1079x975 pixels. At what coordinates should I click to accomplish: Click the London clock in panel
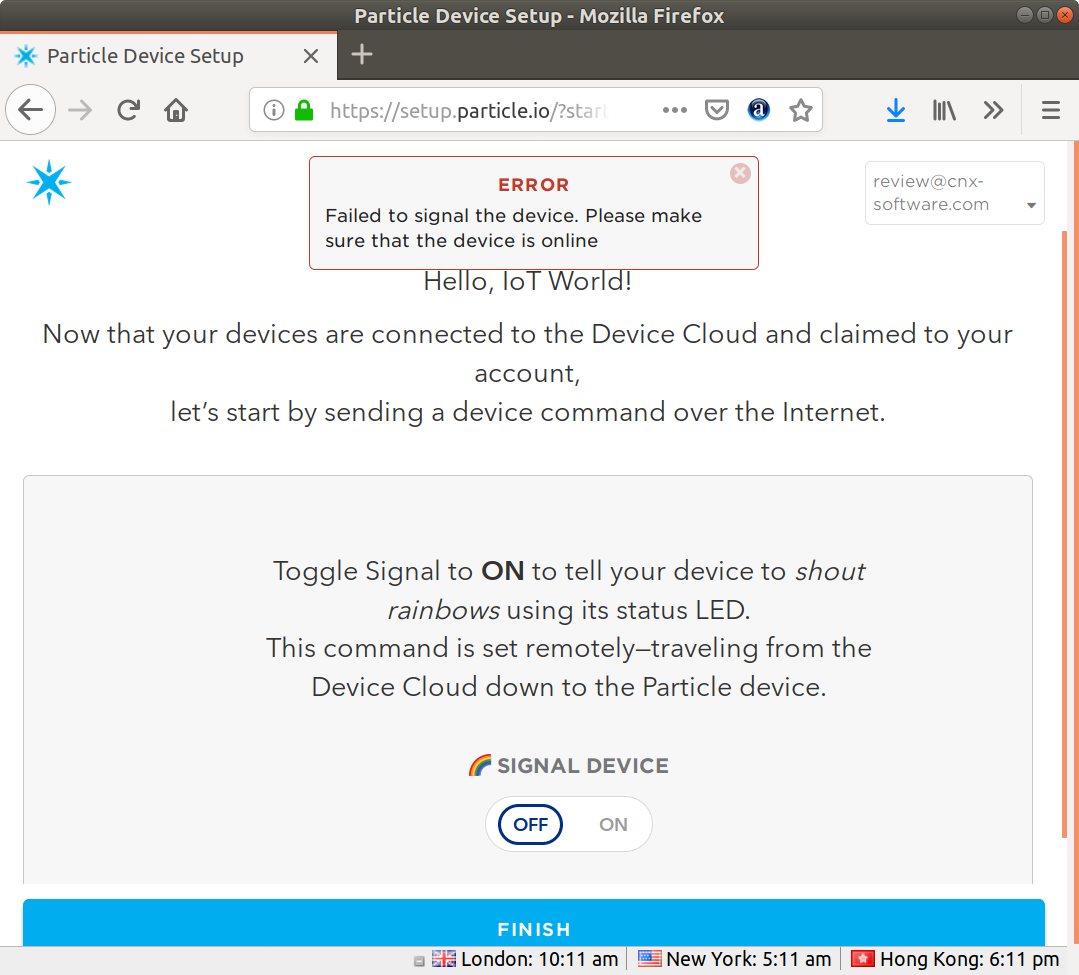click(x=540, y=959)
